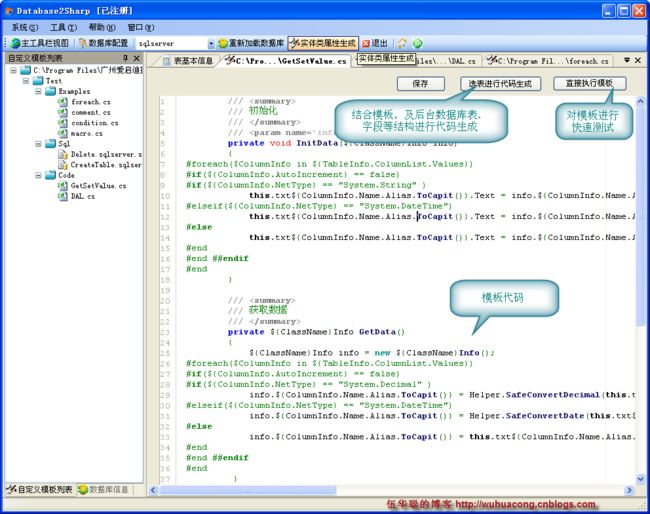Select the GetSetValue.cs file icon in tree
The height and width of the screenshot is (514, 650).
tap(63, 185)
